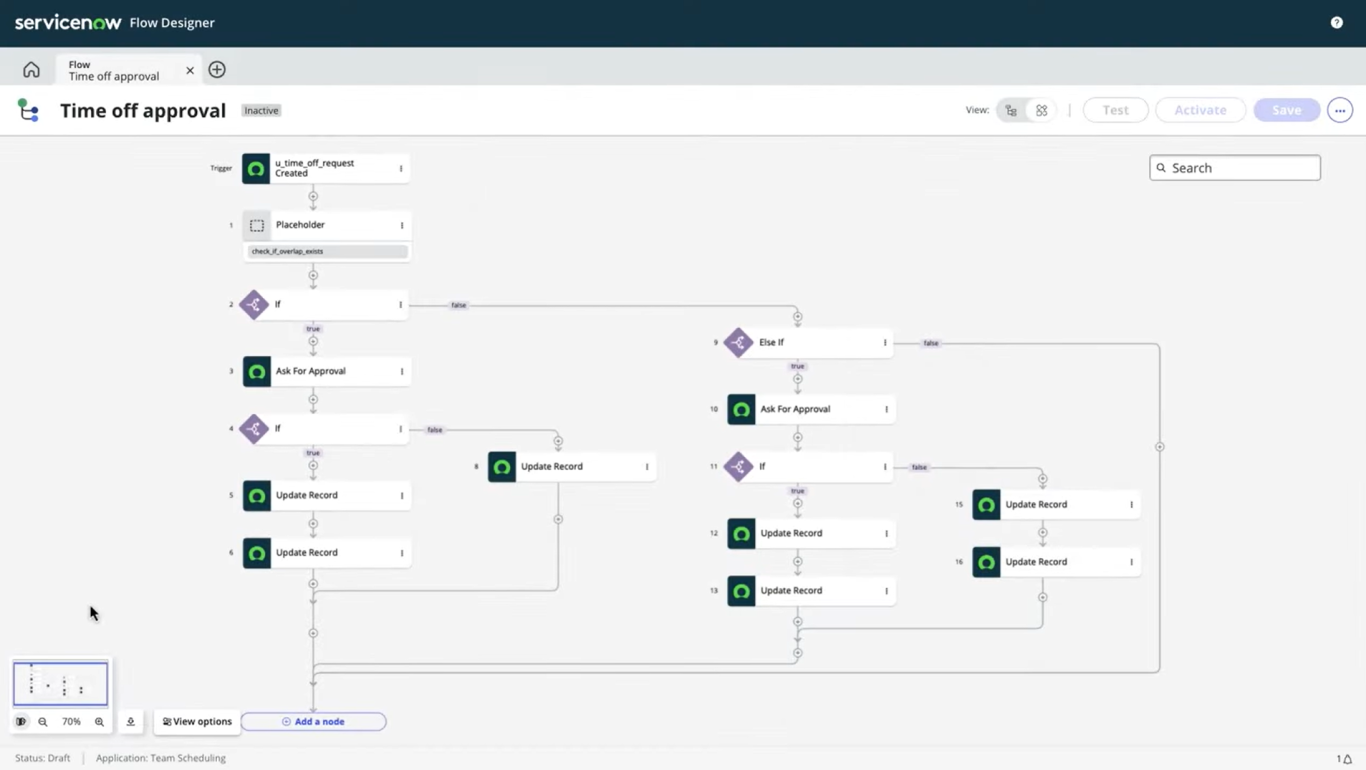Viewport: 1366px width, 770px height.
Task: Select Update Record icon at step 6
Action: [257, 553]
